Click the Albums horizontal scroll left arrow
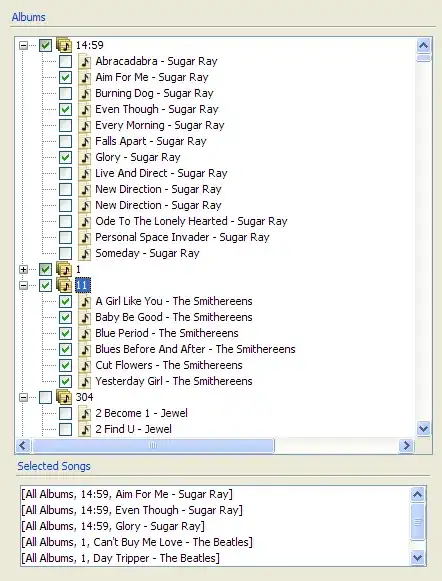Screen dimensions: 442x581 (x=23, y=445)
